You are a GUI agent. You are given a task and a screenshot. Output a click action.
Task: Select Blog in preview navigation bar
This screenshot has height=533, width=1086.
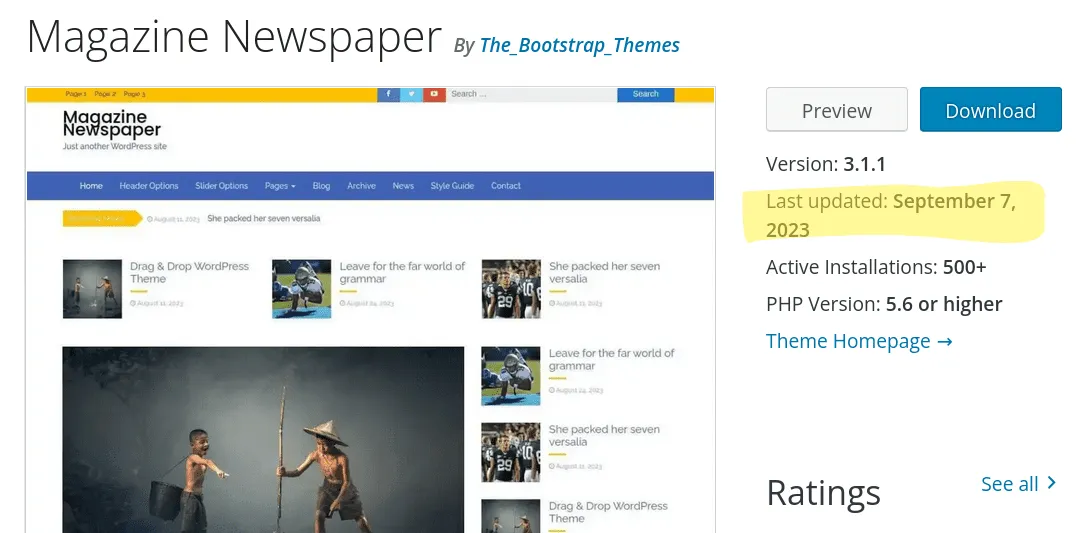tap(321, 186)
